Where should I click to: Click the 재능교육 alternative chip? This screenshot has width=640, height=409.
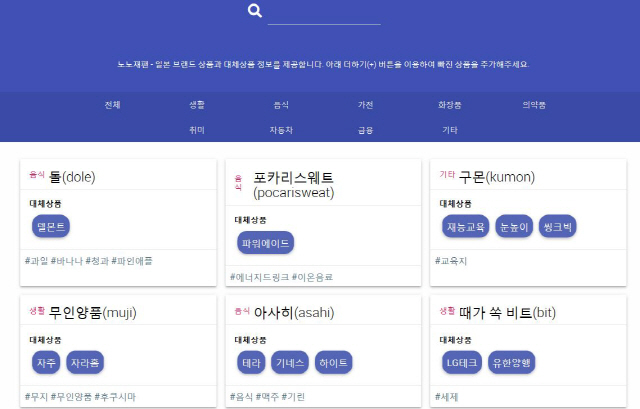tap(465, 227)
